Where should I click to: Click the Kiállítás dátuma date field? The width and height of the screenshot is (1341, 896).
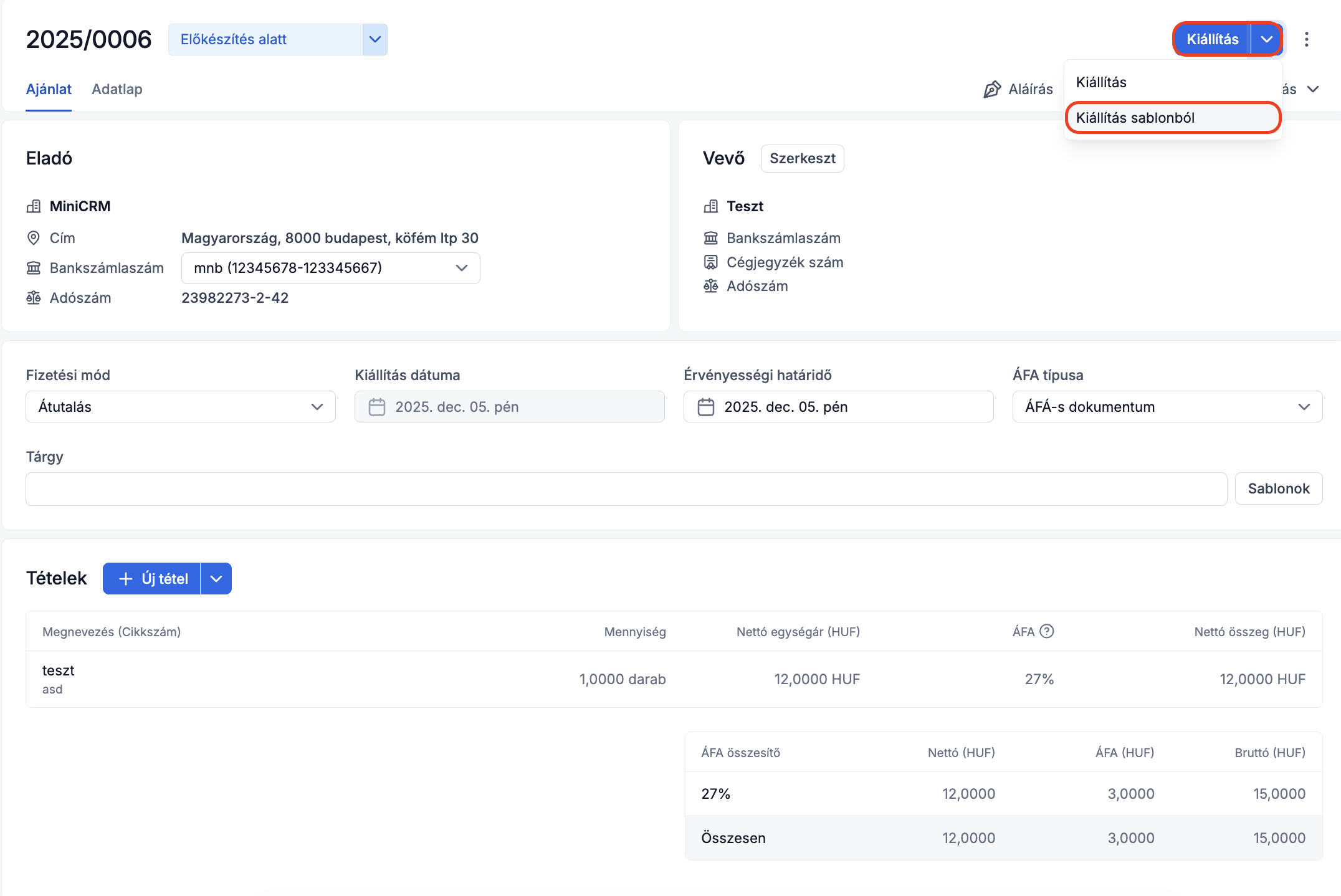[x=510, y=407]
